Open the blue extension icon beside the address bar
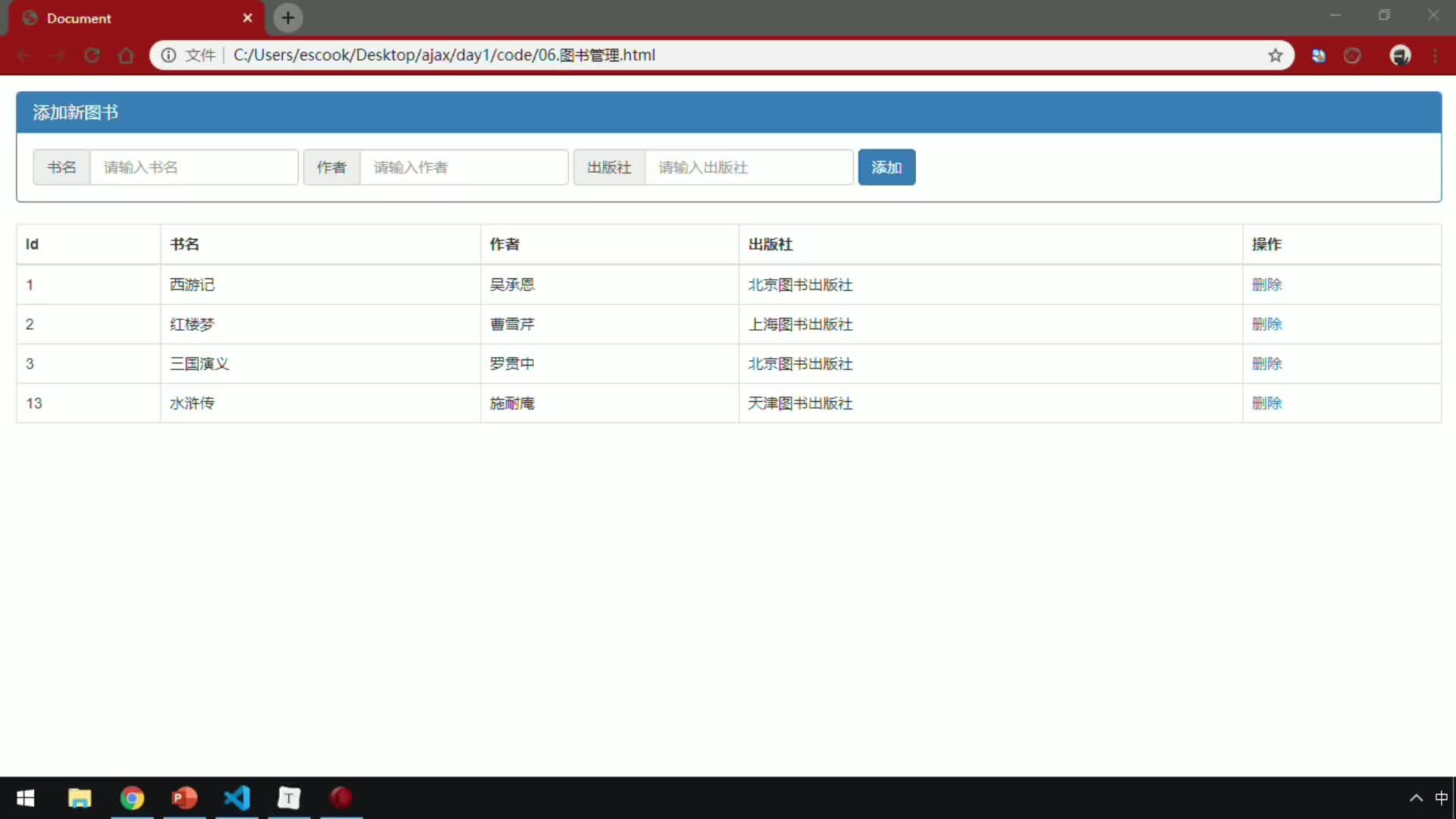 click(1319, 55)
